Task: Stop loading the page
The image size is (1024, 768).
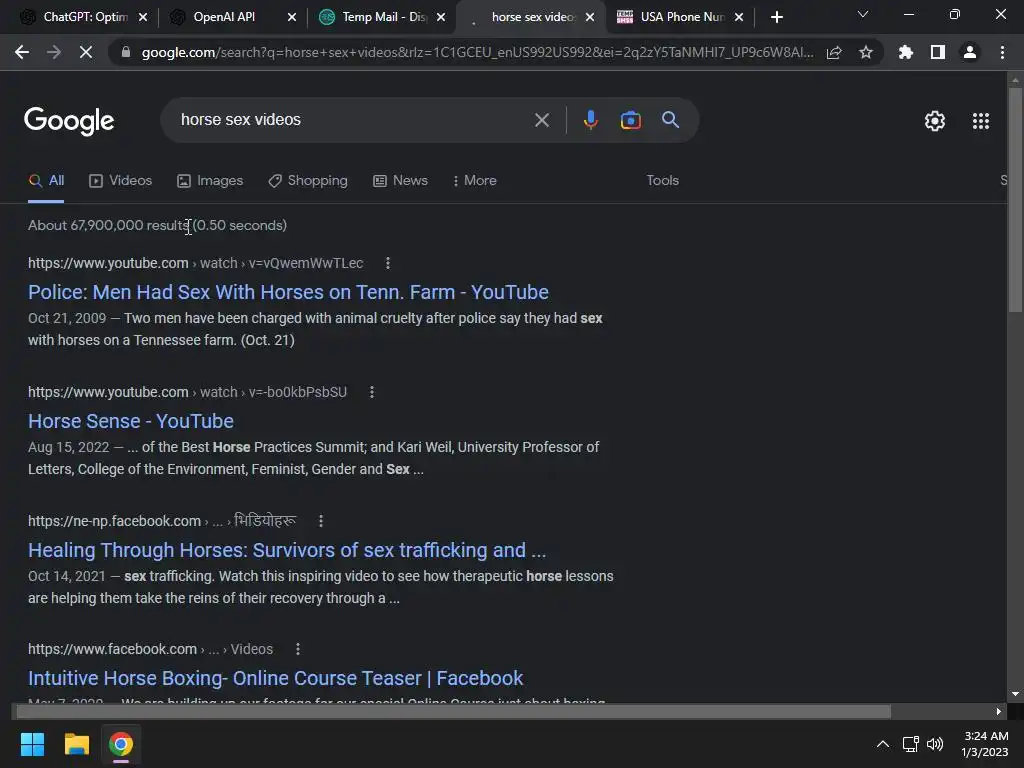Action: click(x=86, y=52)
